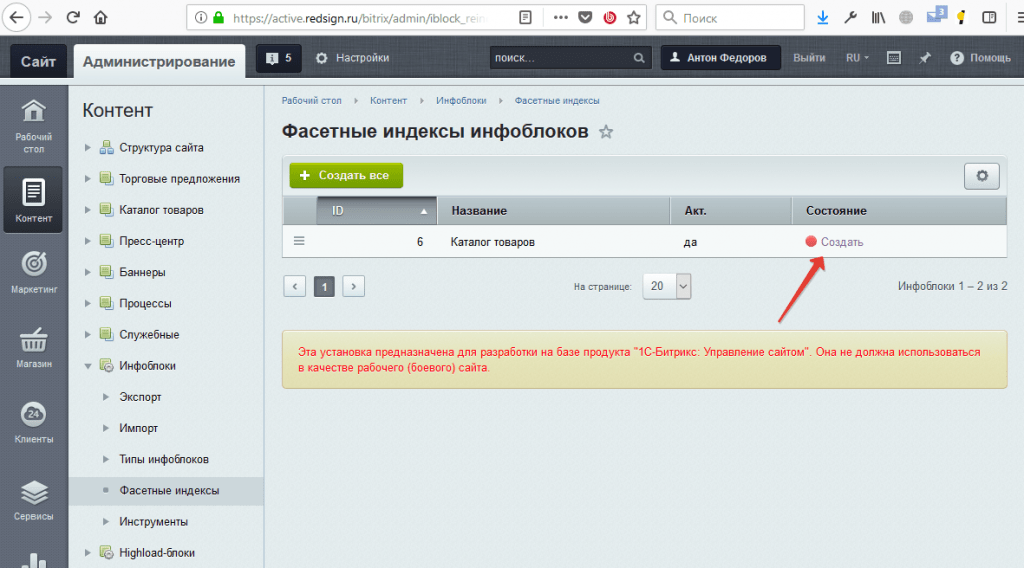Screen dimensions: 1024x568
Task: Open Помощь help
Action: pyautogui.click(x=981, y=58)
